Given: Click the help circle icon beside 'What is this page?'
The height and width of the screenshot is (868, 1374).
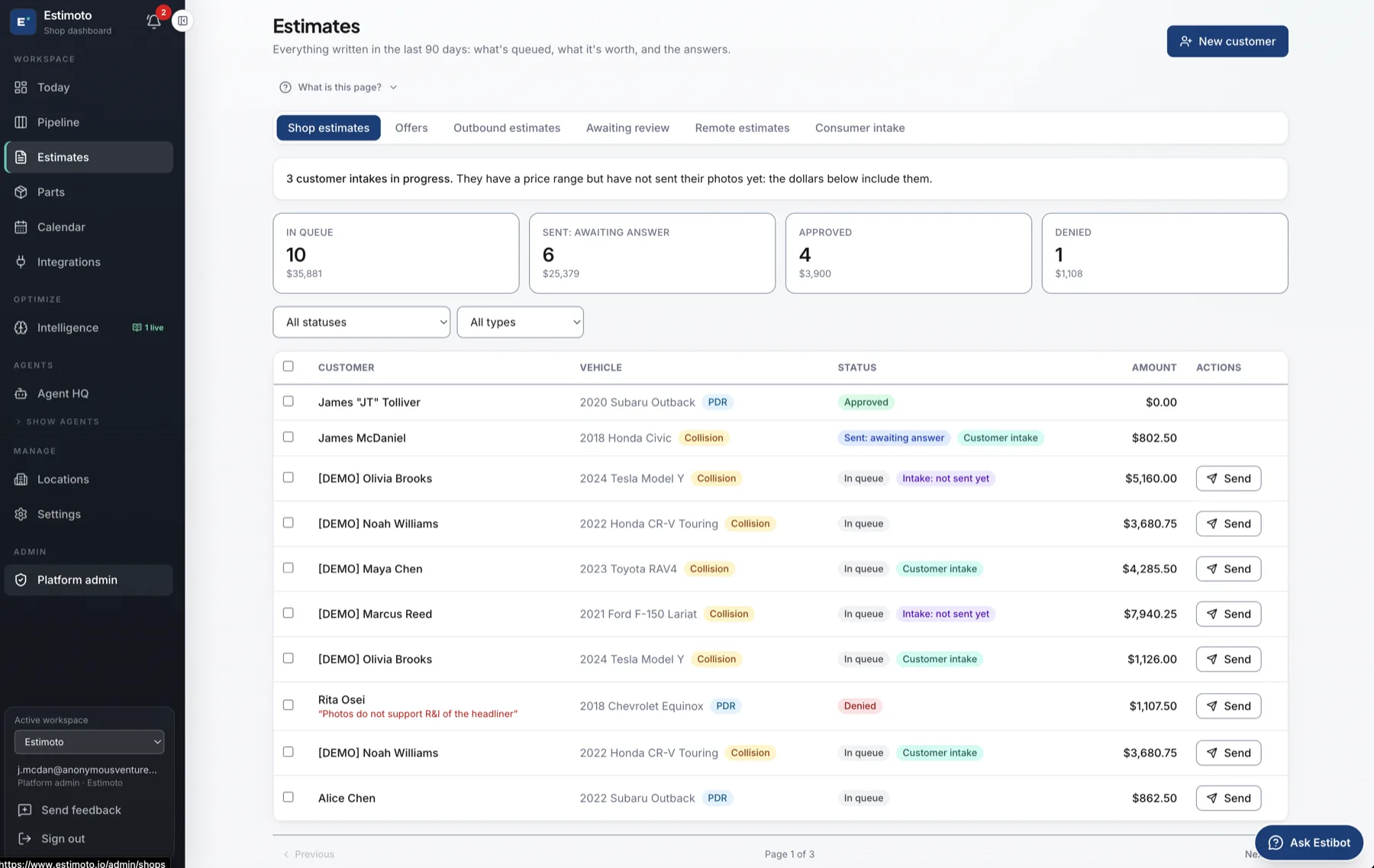Looking at the screenshot, I should (x=285, y=87).
